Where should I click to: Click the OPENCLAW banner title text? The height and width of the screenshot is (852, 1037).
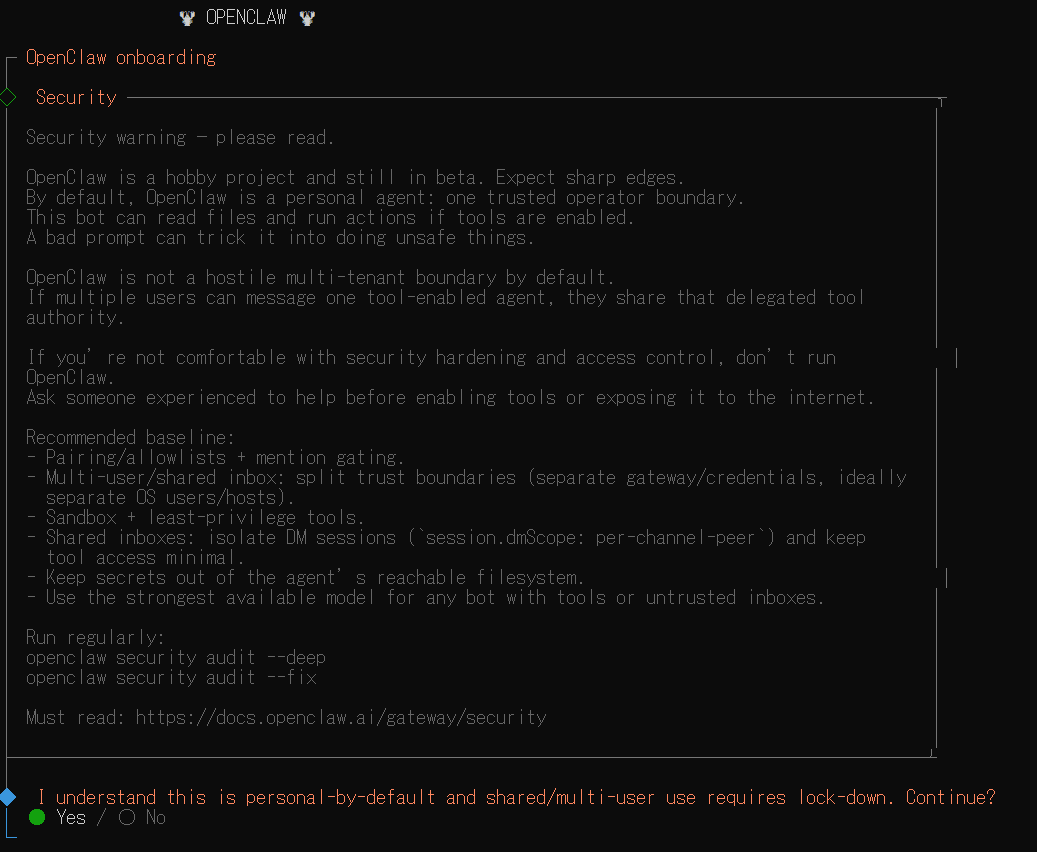[246, 17]
